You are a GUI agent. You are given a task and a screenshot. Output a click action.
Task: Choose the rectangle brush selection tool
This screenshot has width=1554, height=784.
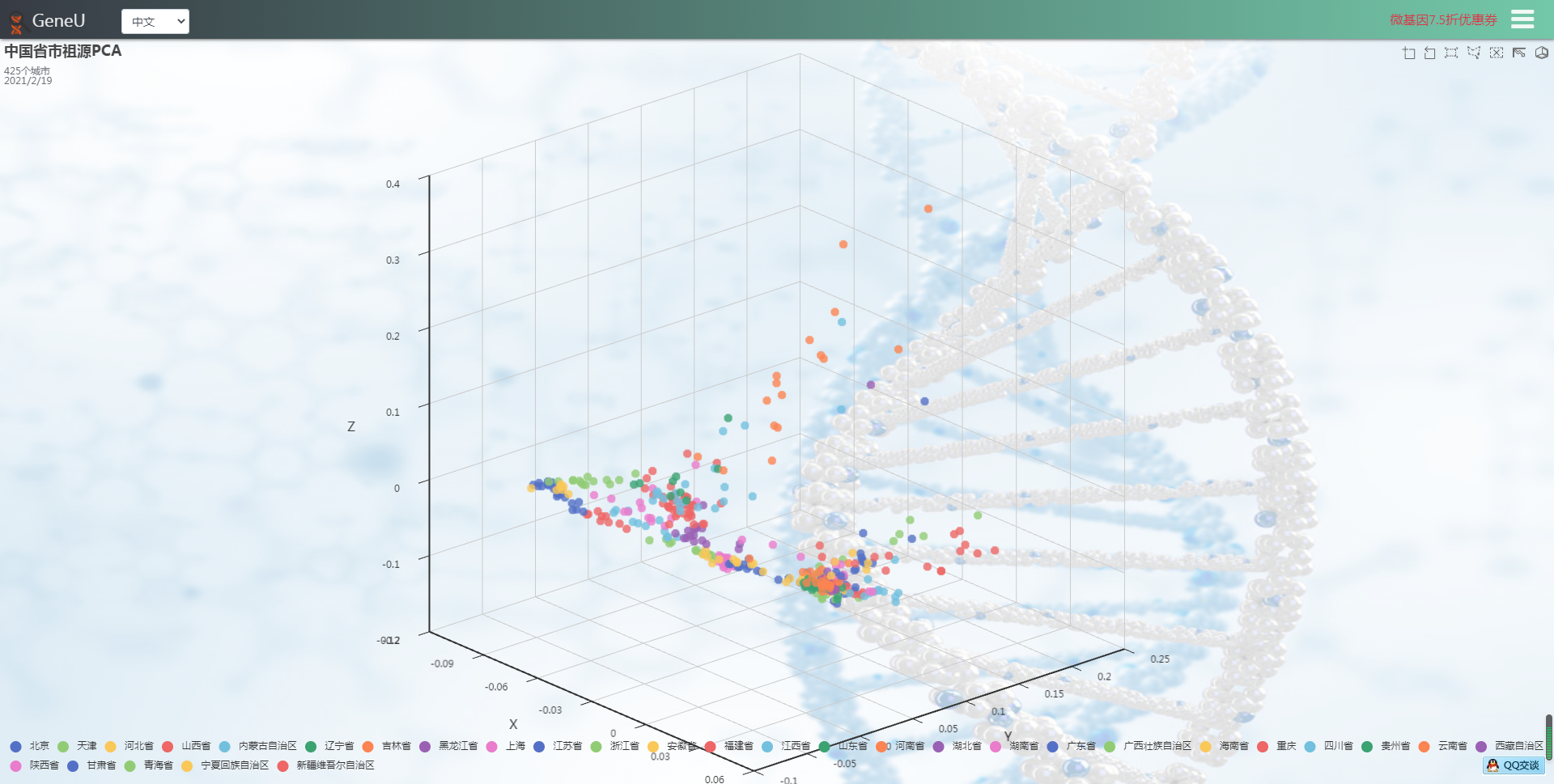pyautogui.click(x=1451, y=53)
